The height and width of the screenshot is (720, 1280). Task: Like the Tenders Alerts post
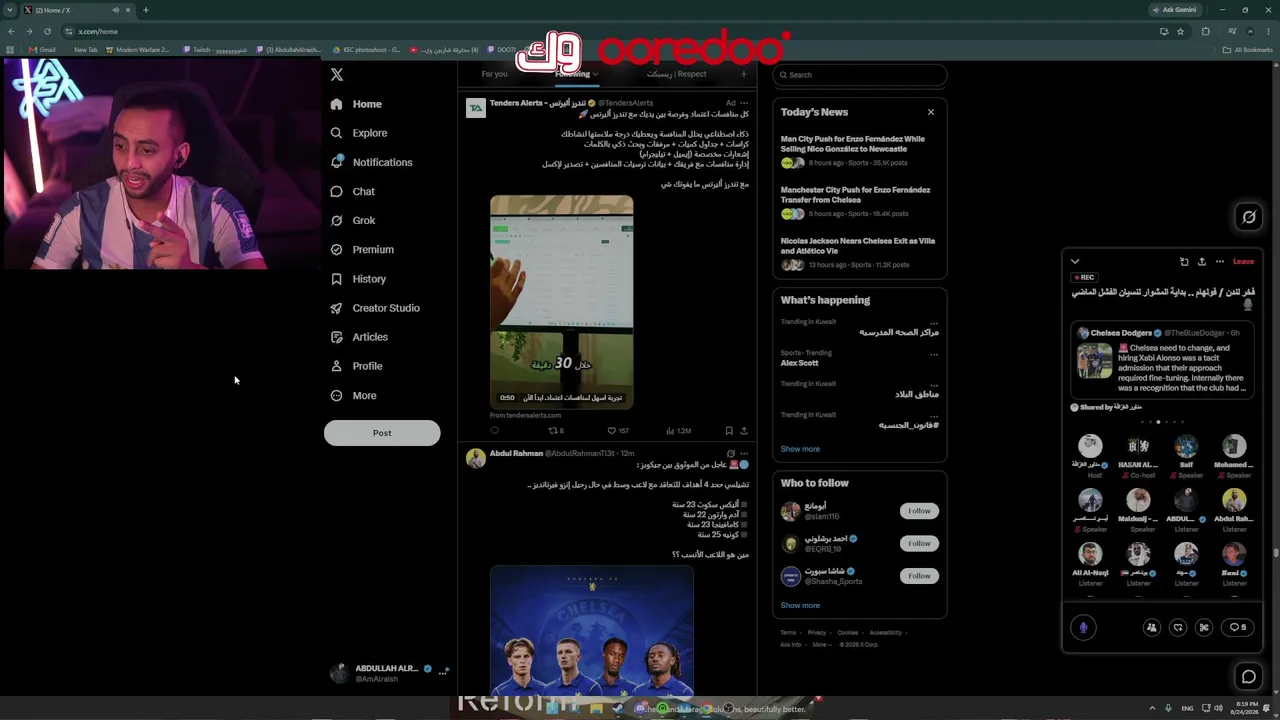coord(617,431)
